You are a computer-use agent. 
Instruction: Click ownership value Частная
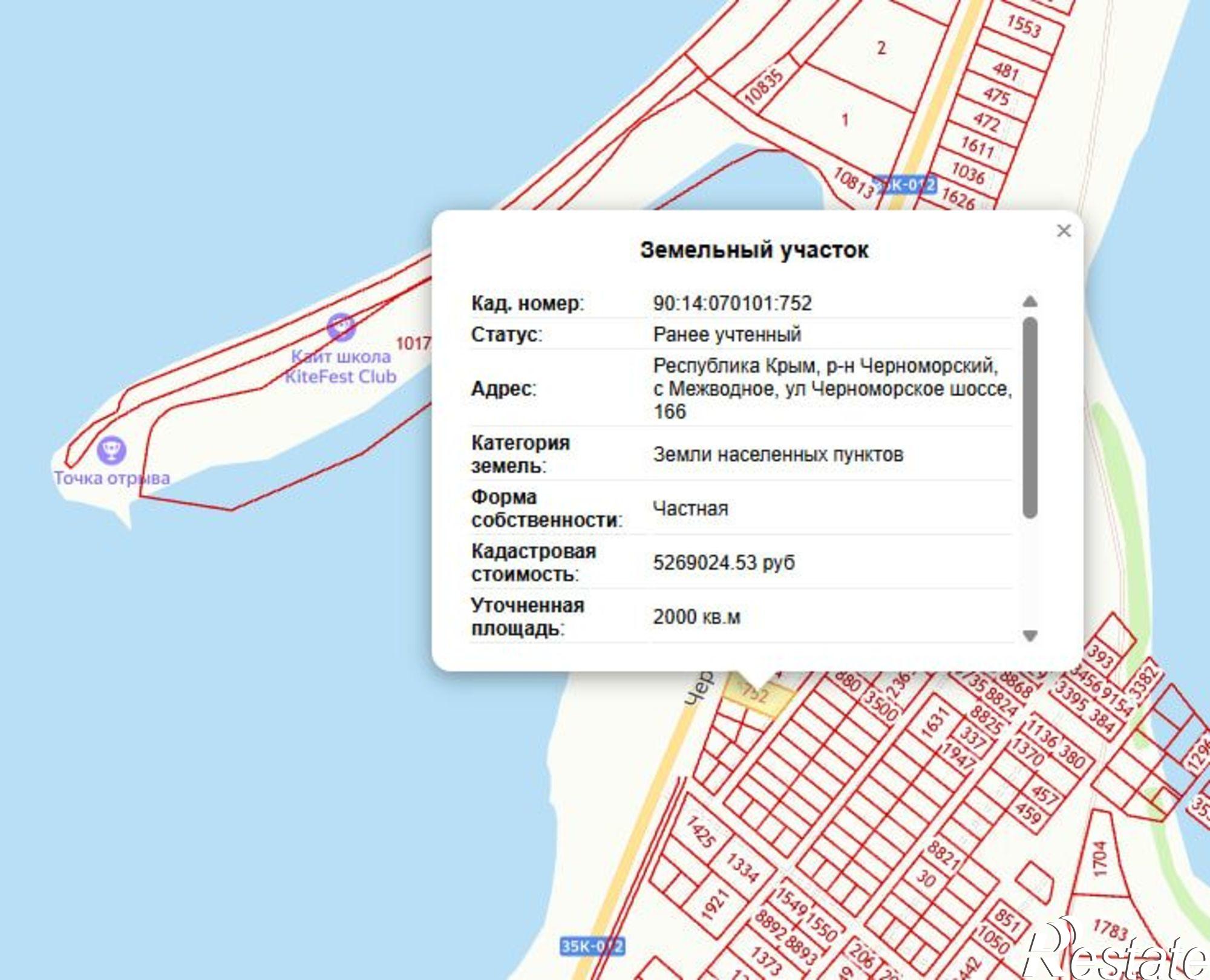coord(690,509)
